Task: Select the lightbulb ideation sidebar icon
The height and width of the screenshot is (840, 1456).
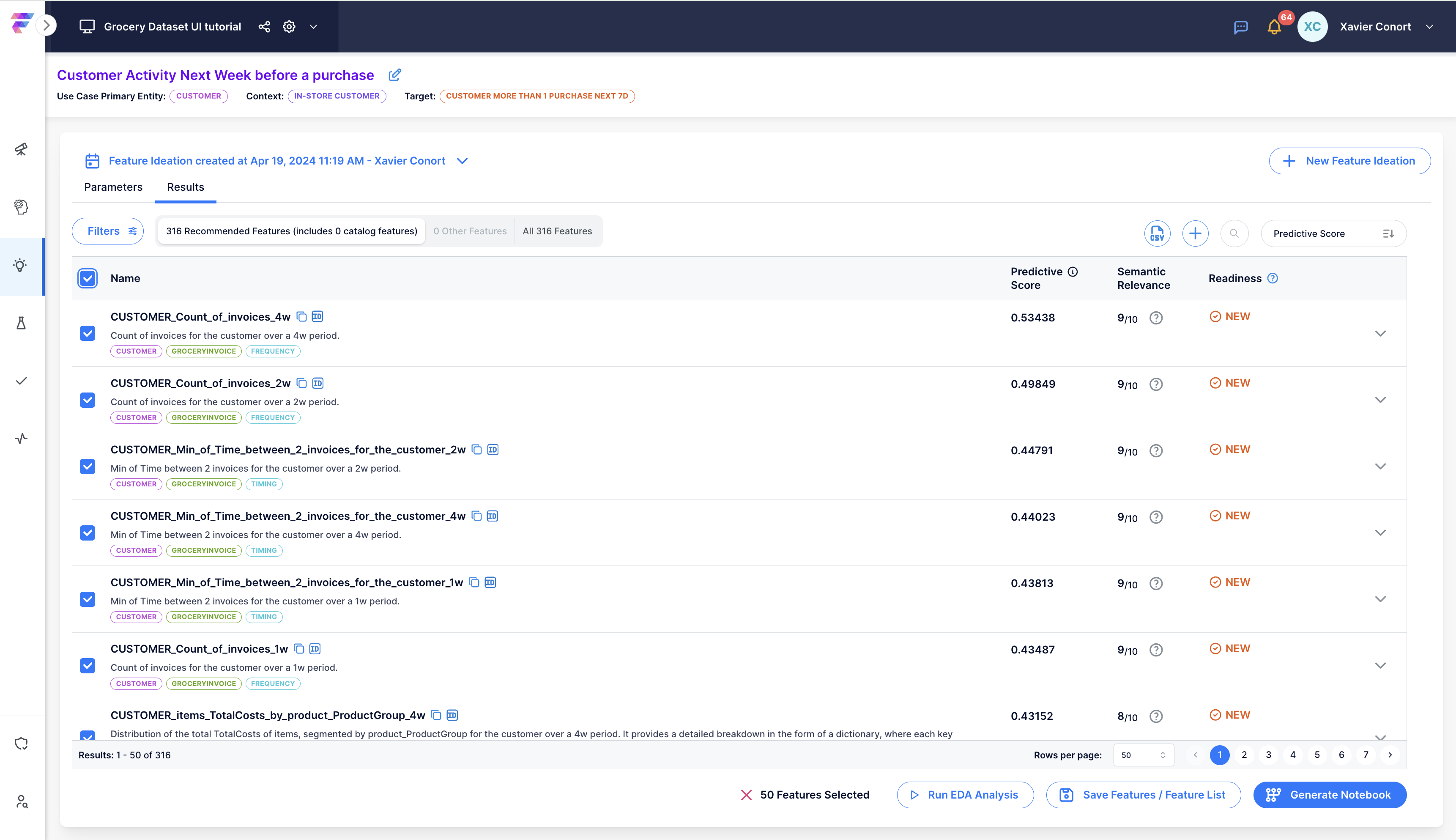Action: [x=21, y=265]
